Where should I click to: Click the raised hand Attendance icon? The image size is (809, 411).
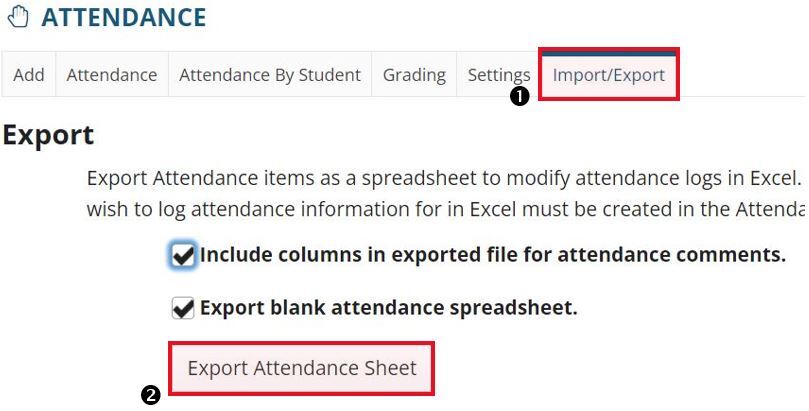(19, 17)
